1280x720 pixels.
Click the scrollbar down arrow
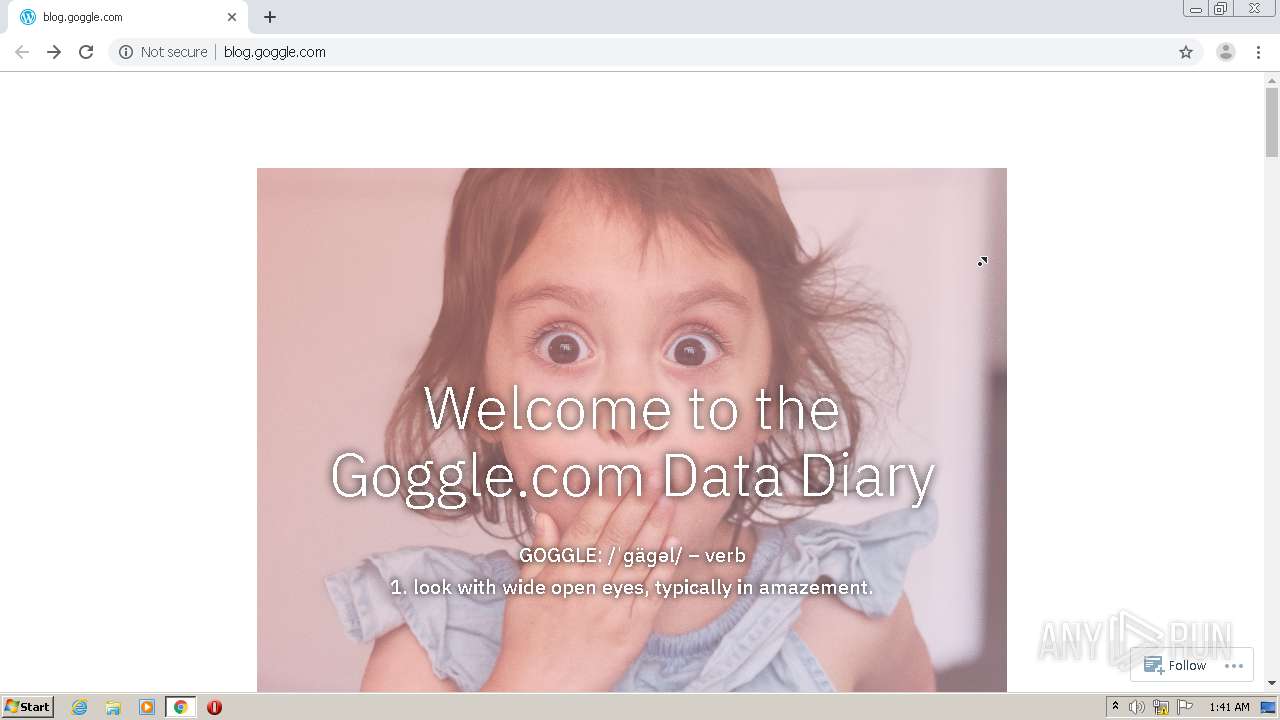click(x=1272, y=683)
